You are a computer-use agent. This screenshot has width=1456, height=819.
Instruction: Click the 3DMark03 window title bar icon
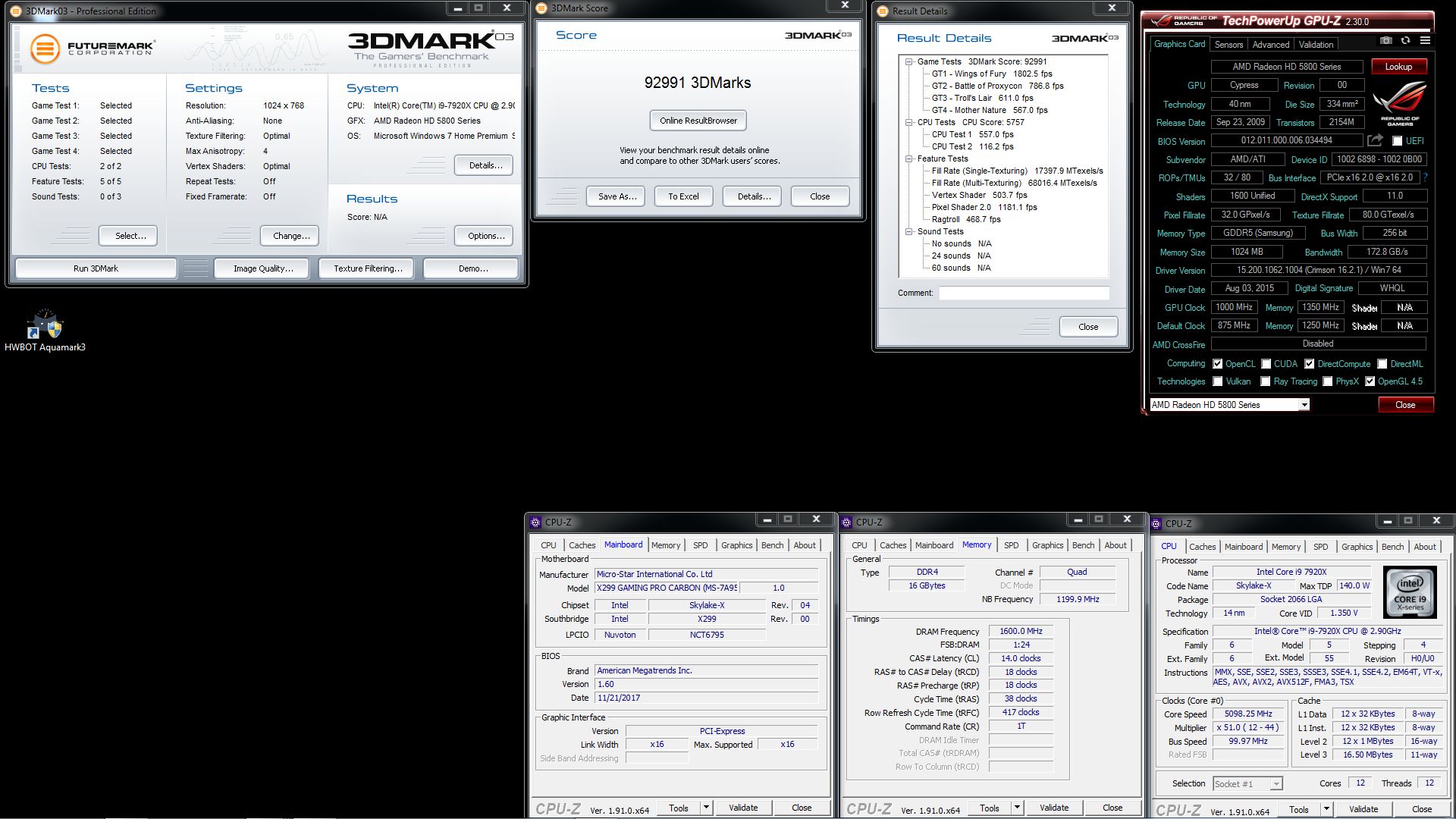16,11
